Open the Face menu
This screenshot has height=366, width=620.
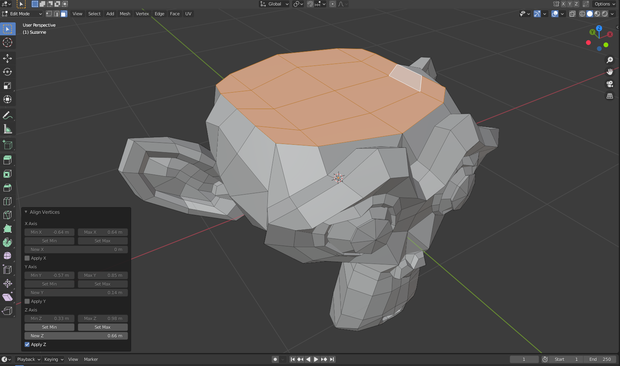174,14
